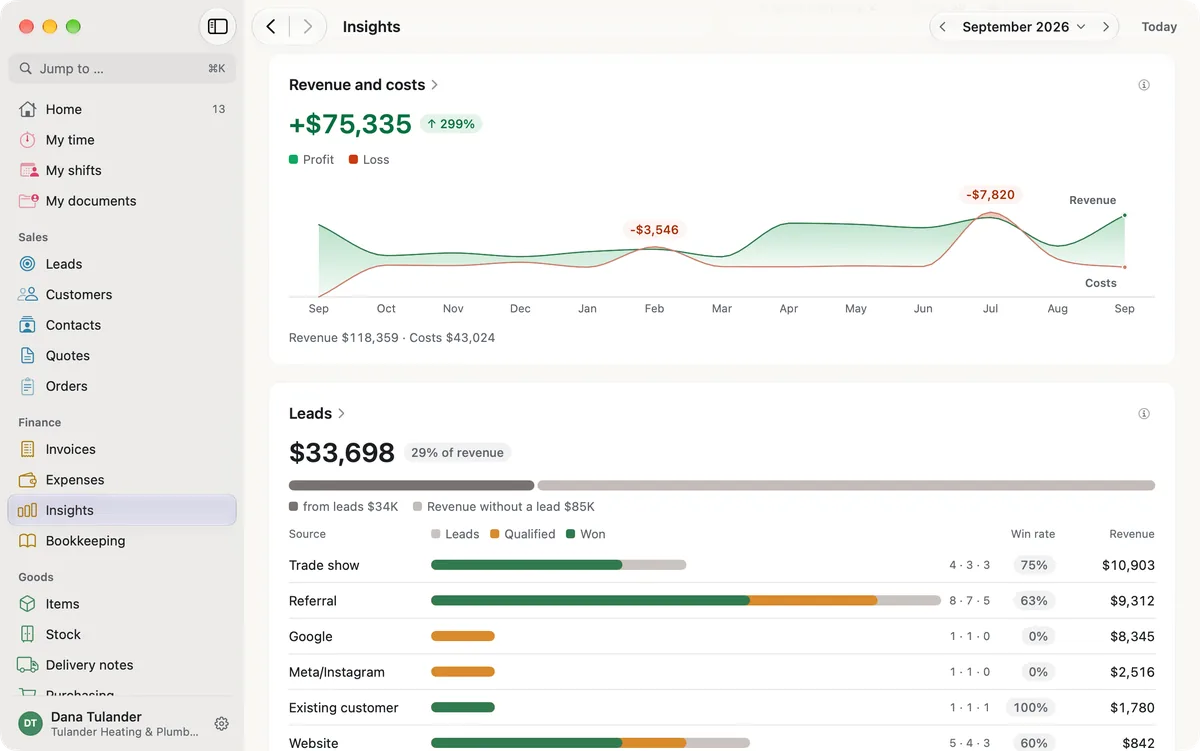Screen dimensions: 1200x751
Task: Click the 29% of revenue badge
Action: click(x=457, y=453)
